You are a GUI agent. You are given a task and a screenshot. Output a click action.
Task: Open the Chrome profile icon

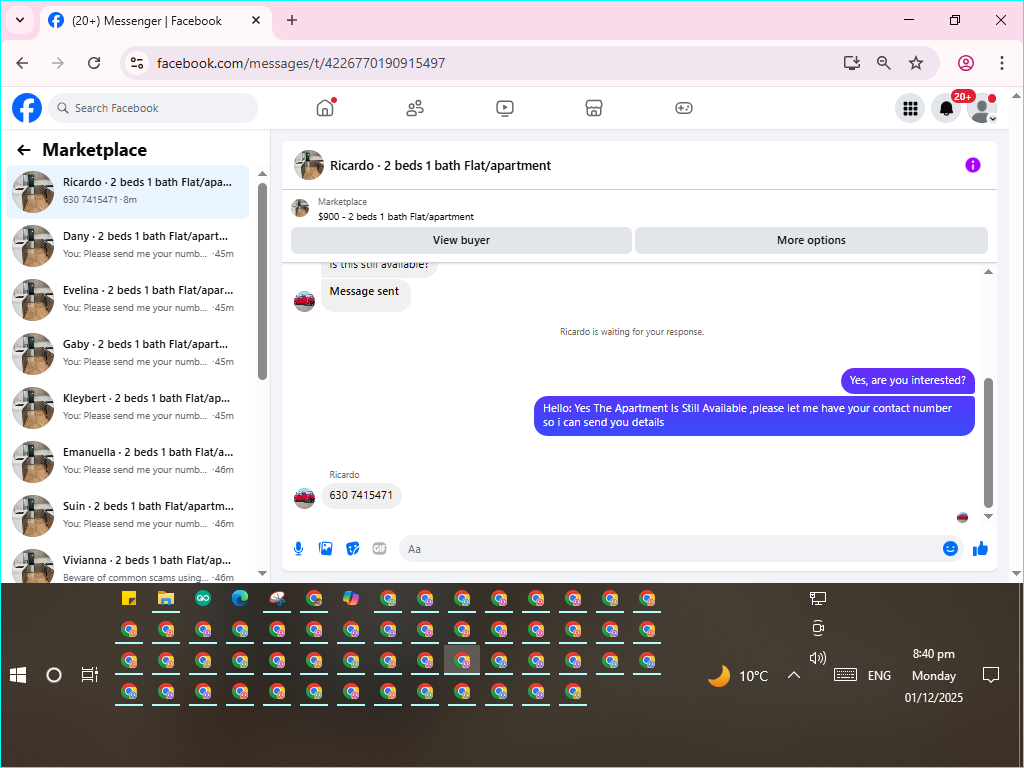[966, 63]
